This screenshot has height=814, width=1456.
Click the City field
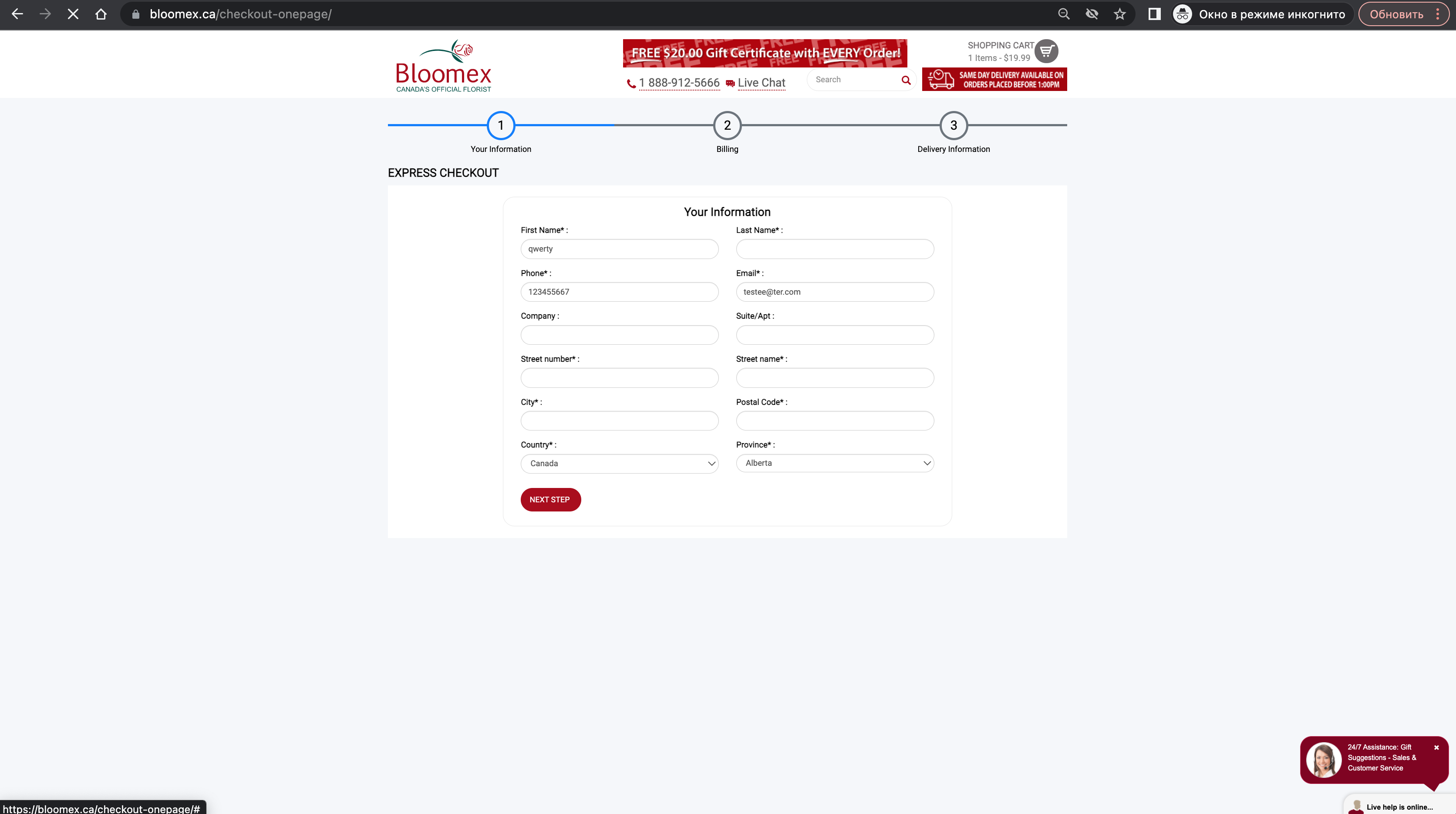click(620, 421)
